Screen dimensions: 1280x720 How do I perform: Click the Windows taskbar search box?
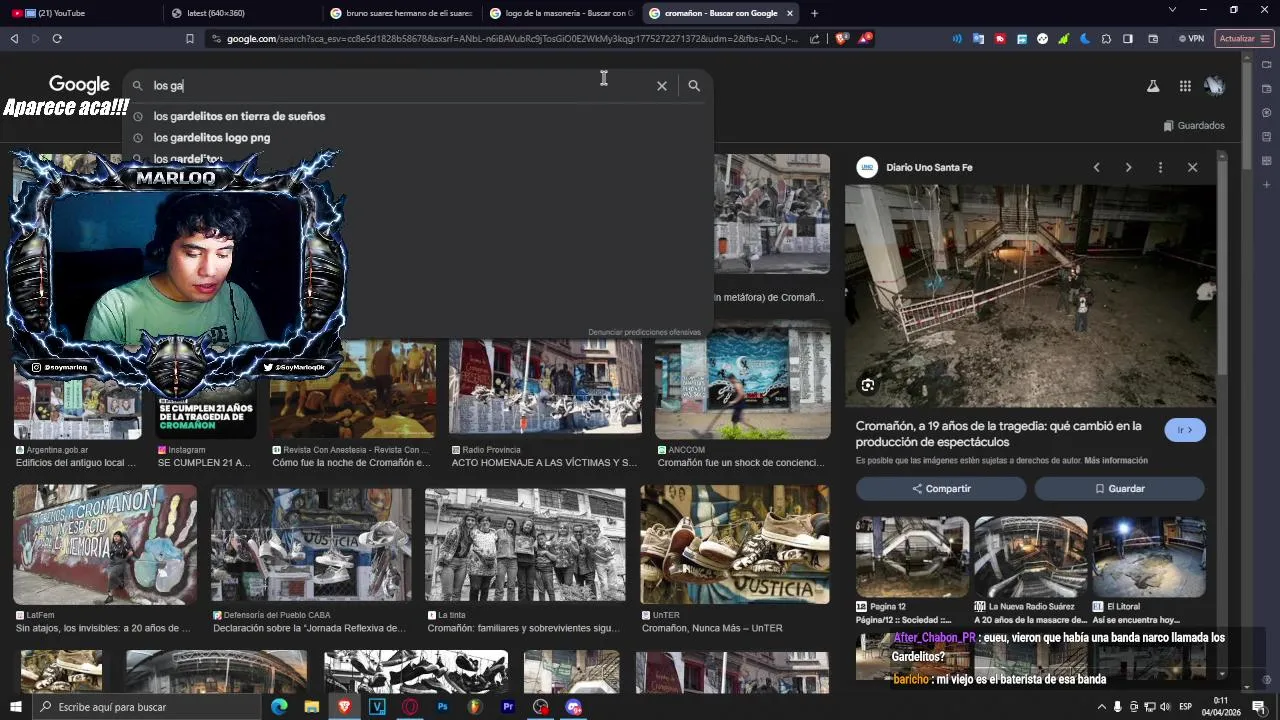point(146,707)
